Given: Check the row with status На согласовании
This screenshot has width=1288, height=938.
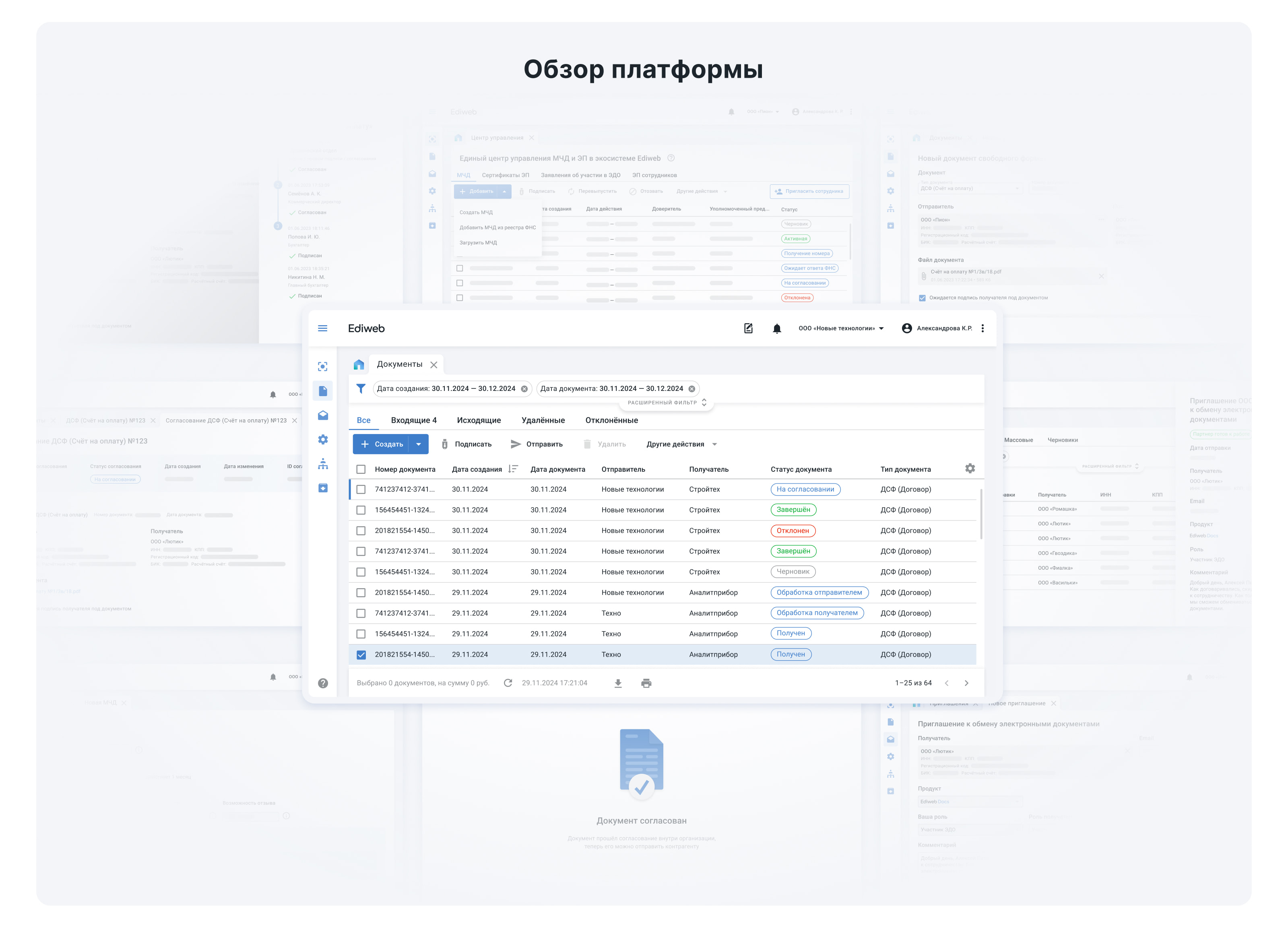Looking at the screenshot, I should point(361,489).
